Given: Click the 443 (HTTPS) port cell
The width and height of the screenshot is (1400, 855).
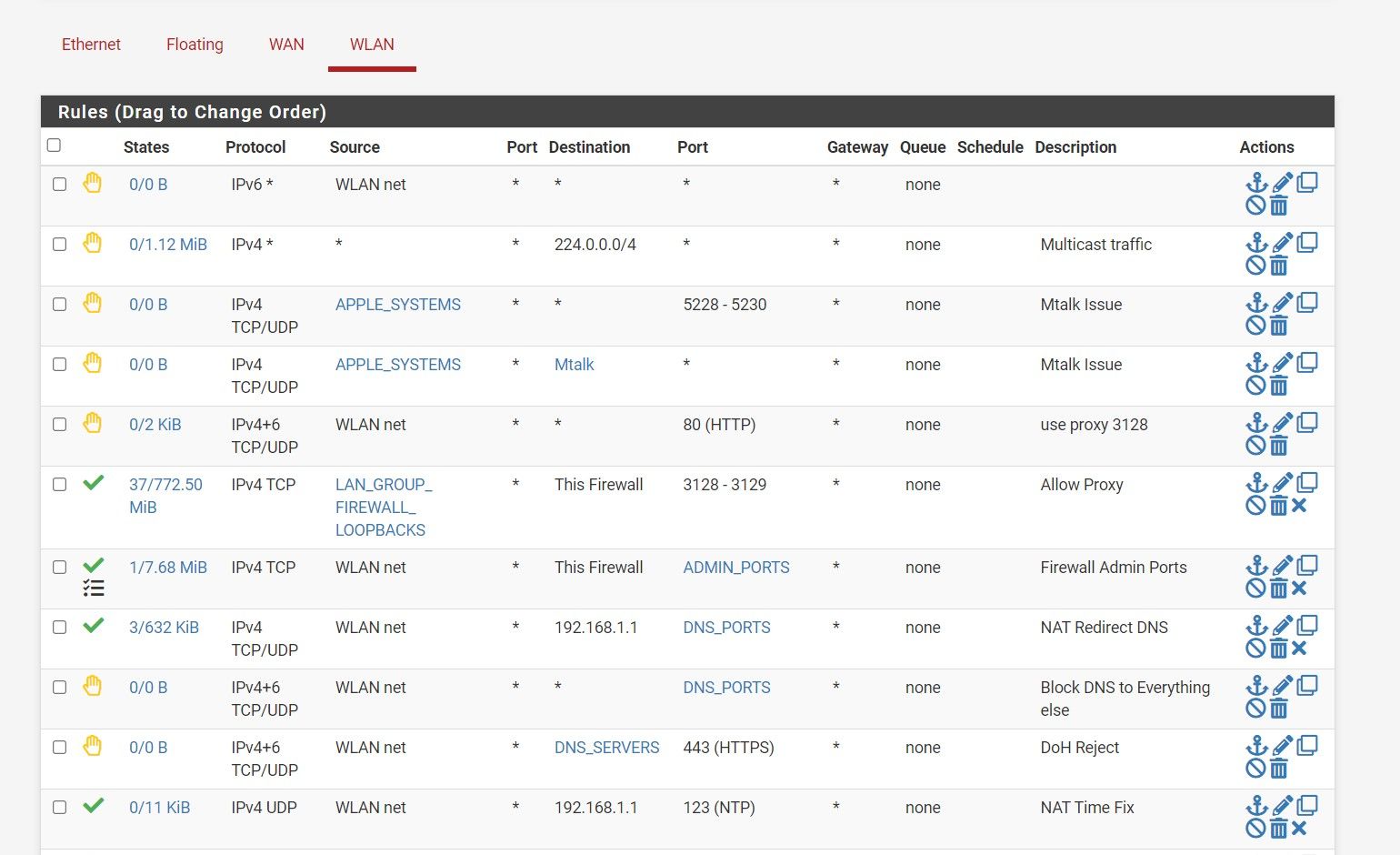Looking at the screenshot, I should (x=728, y=748).
